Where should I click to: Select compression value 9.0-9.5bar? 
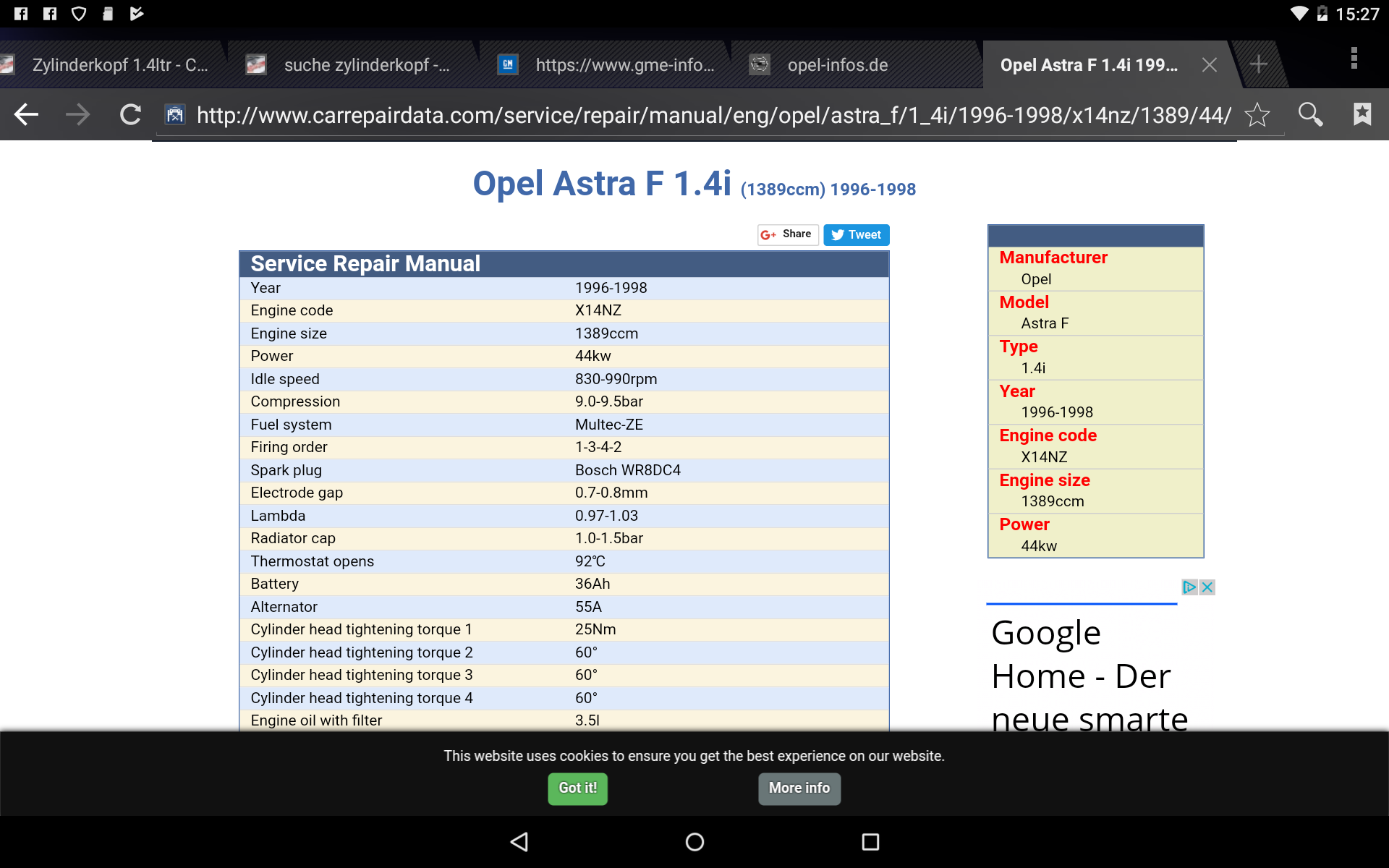point(609,401)
